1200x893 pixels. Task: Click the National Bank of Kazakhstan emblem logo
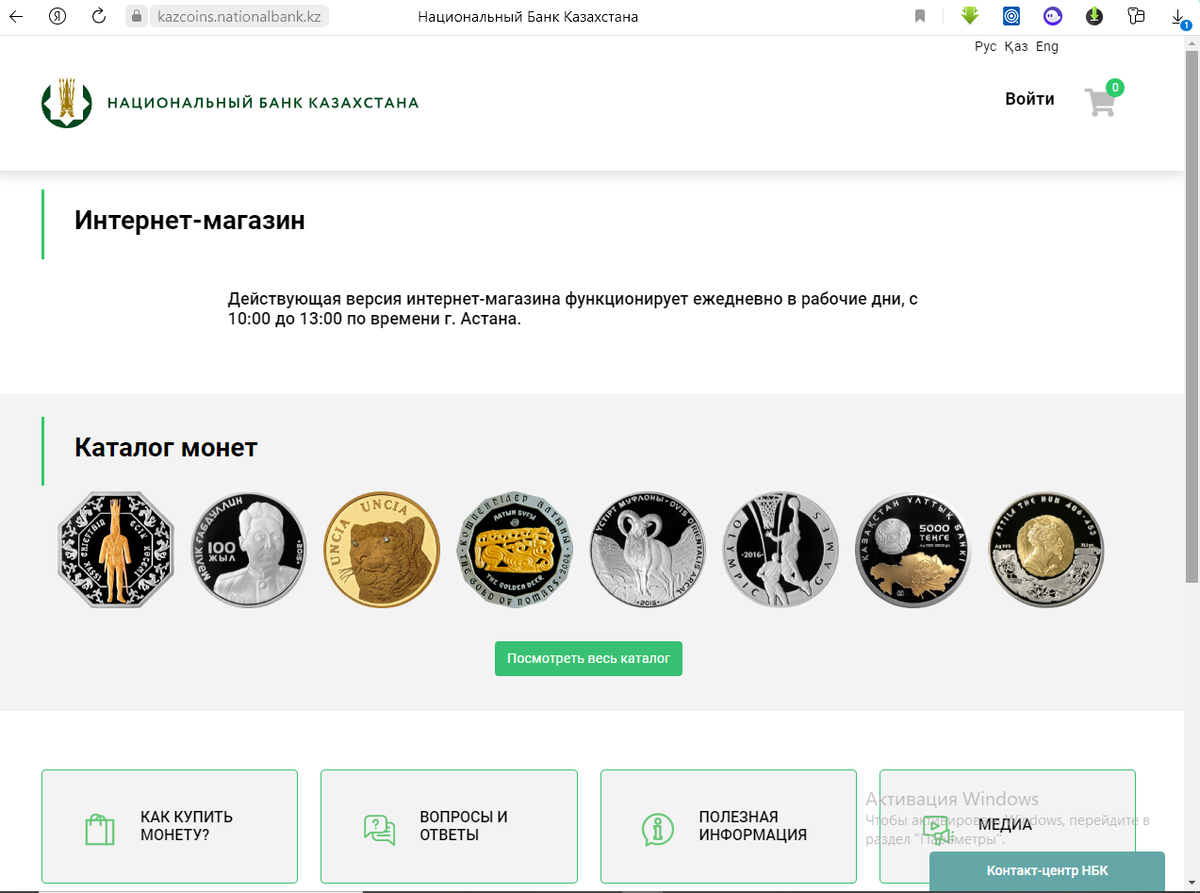(x=67, y=102)
